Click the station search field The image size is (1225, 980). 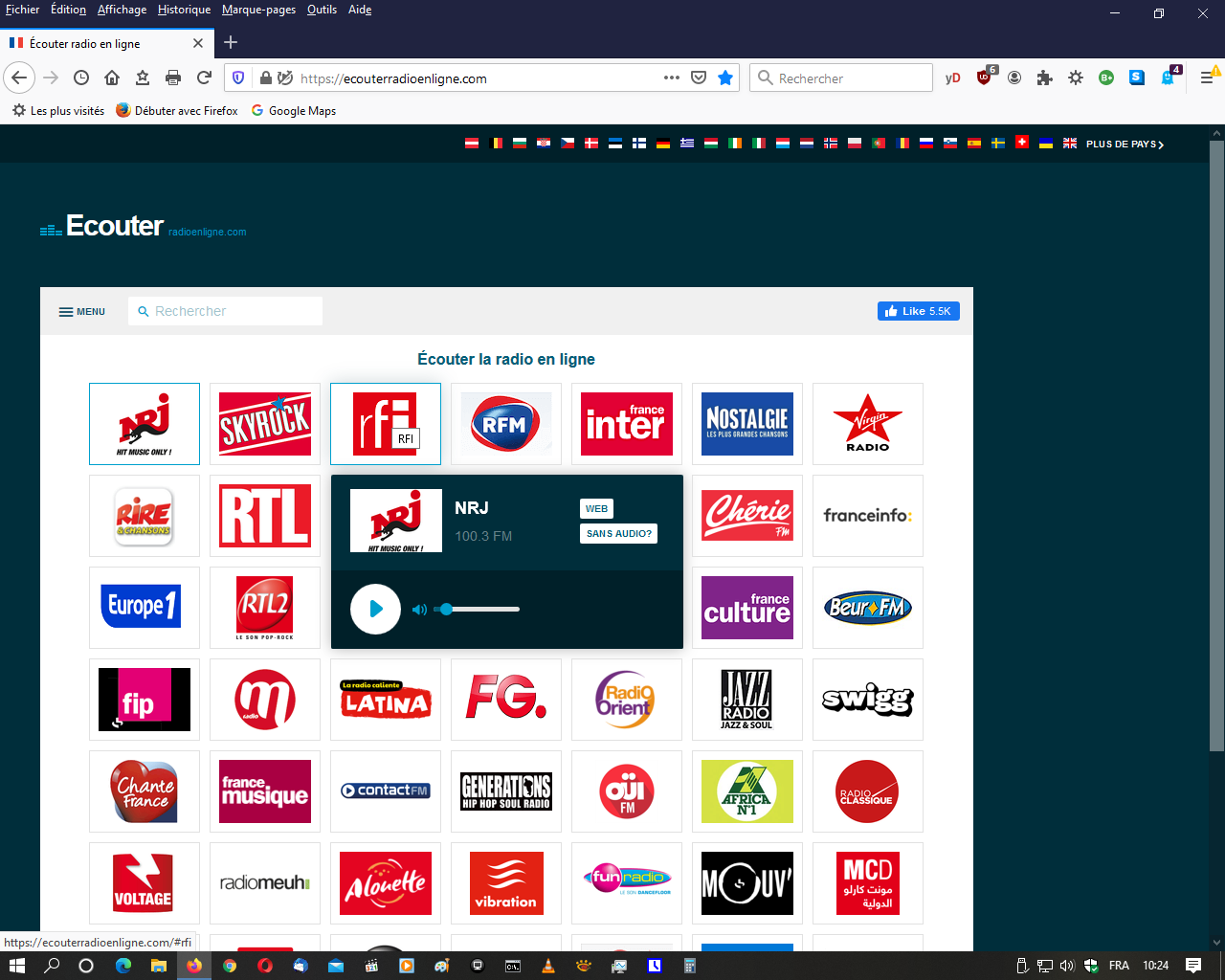(x=225, y=311)
